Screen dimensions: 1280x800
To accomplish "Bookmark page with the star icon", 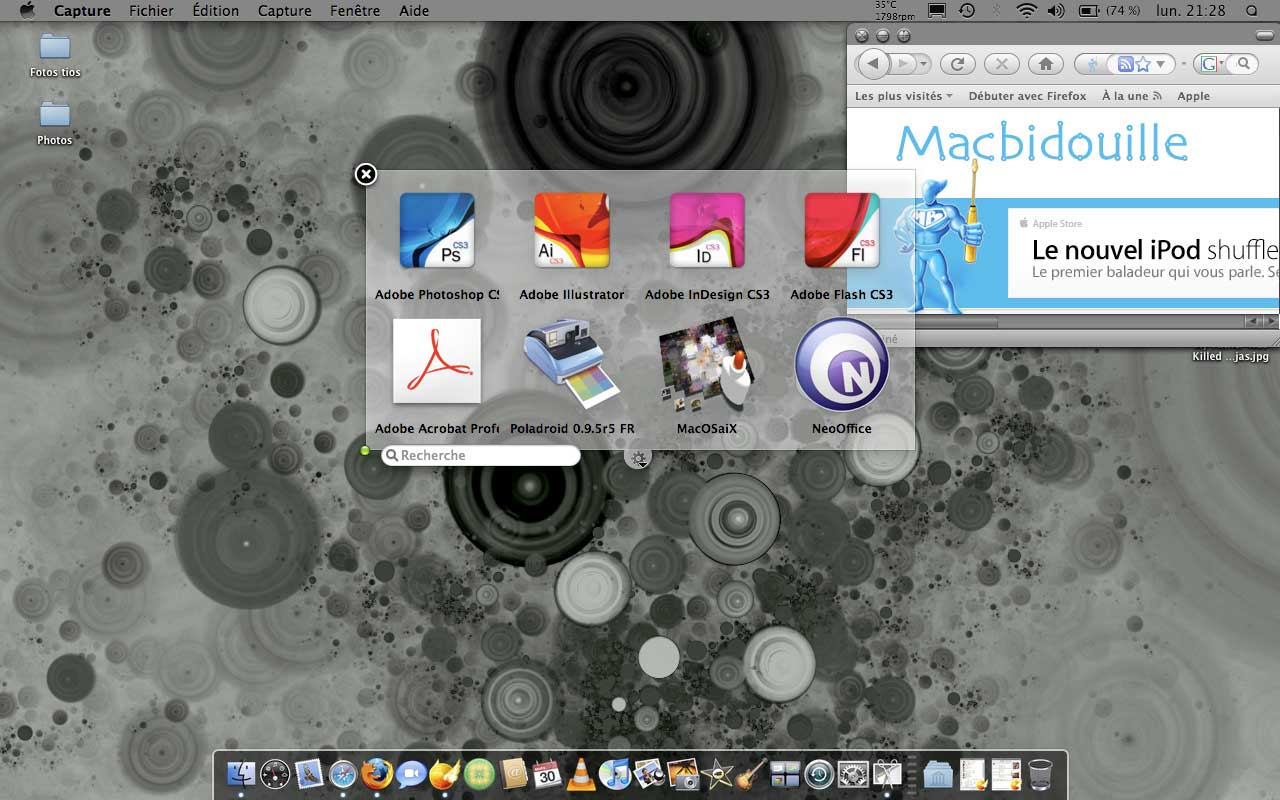I will (x=1142, y=64).
